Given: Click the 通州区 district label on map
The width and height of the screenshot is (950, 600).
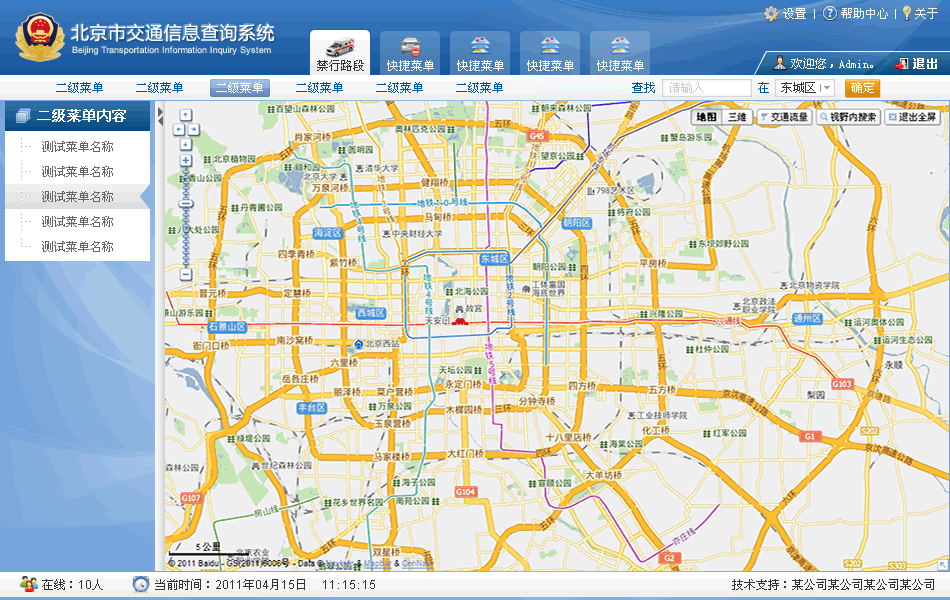Looking at the screenshot, I should (x=807, y=318).
